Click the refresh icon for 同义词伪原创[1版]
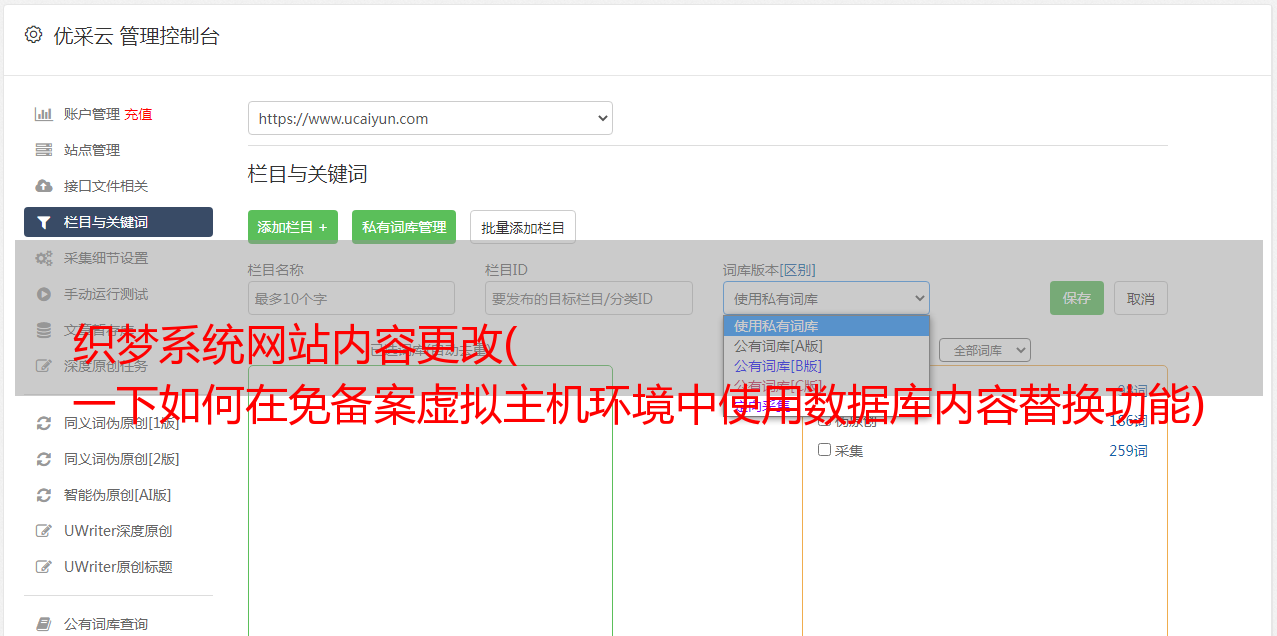The width and height of the screenshot is (1277, 636). coord(44,423)
